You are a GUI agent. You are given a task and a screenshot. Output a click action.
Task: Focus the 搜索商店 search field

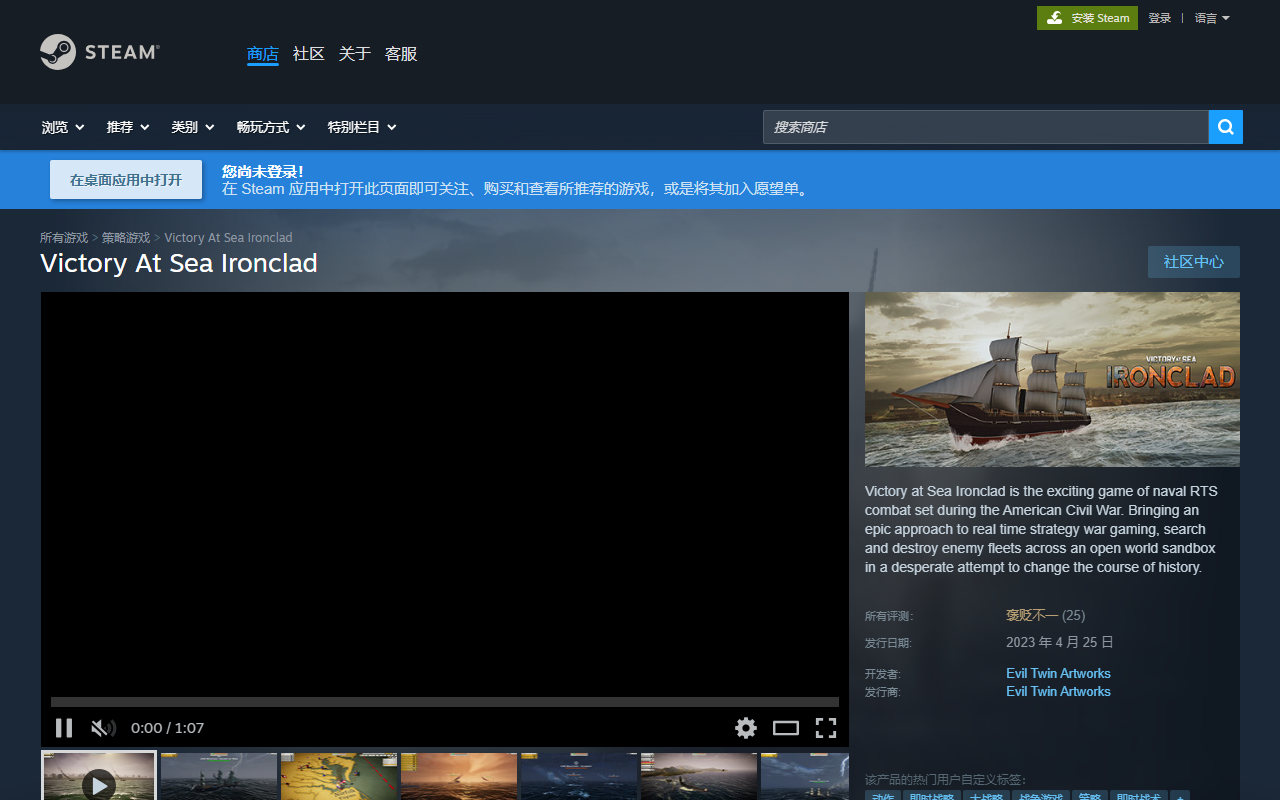click(986, 127)
